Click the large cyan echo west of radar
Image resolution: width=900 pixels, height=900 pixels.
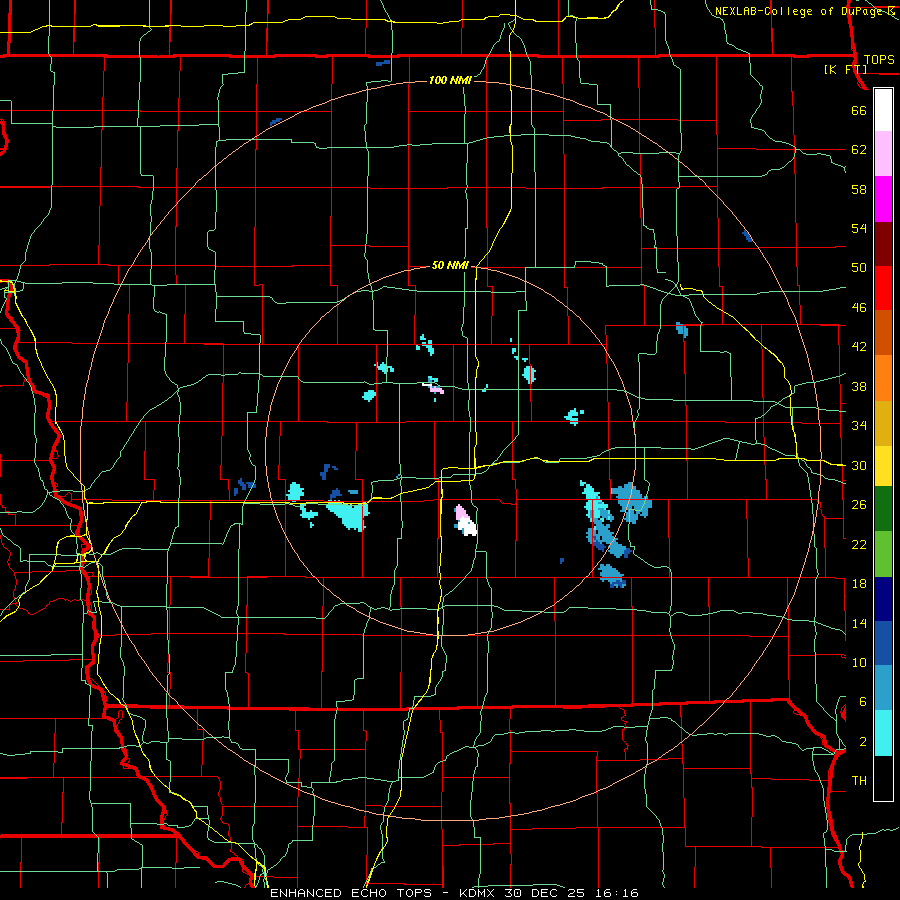(348, 514)
